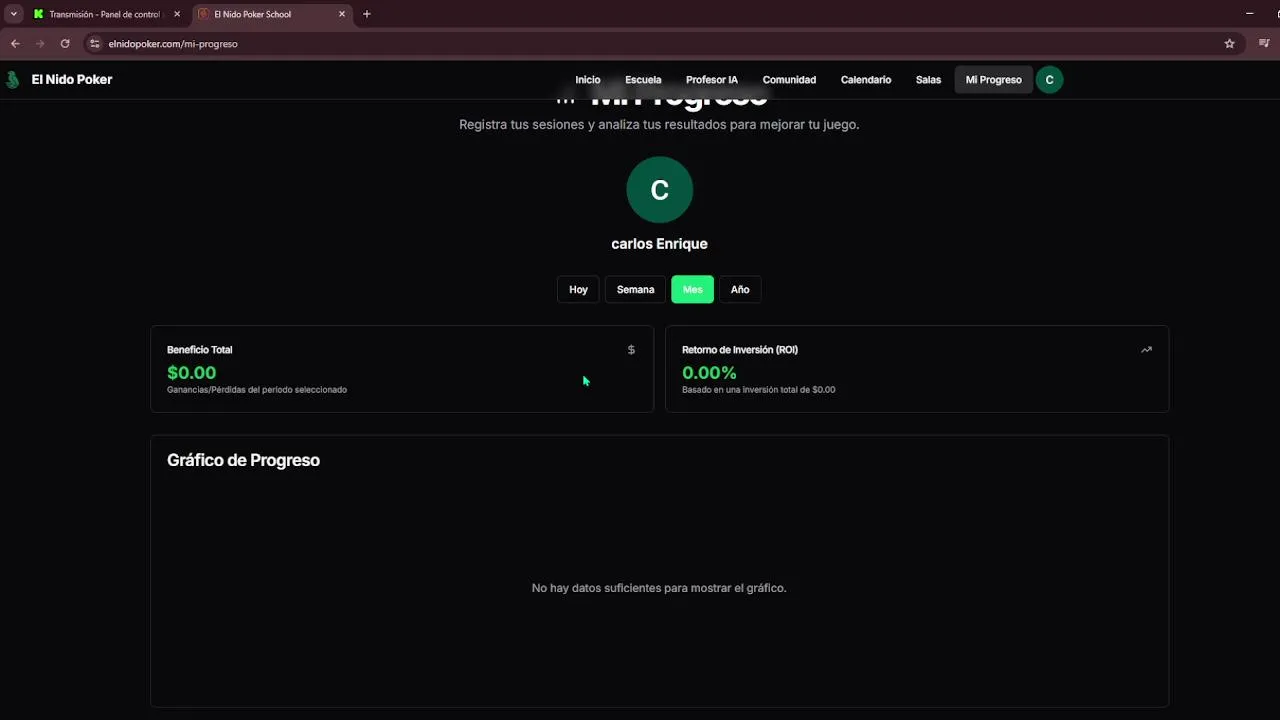
Task: Minimize the browser window
Action: tap(1249, 14)
